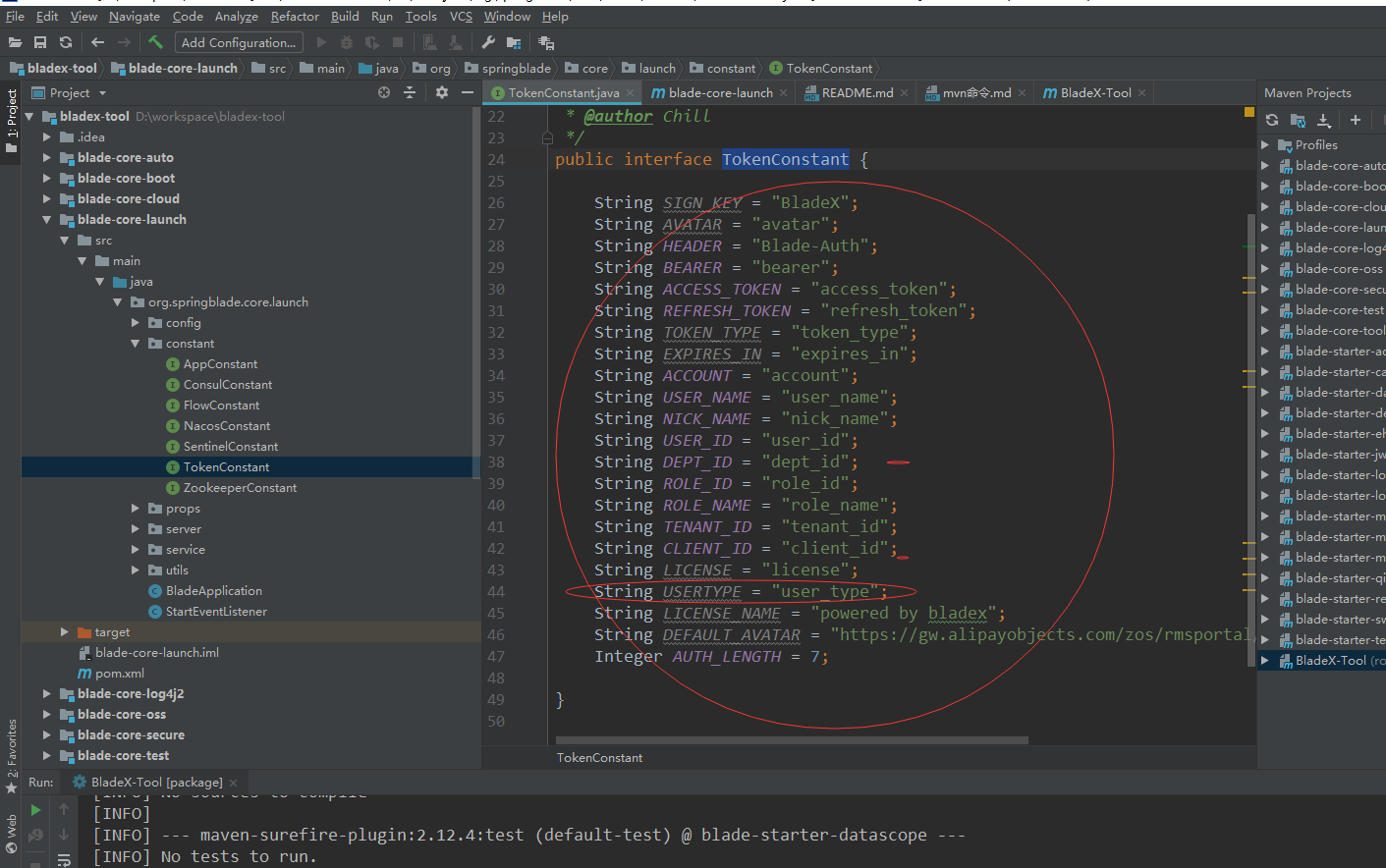Click the SDK/run anything icon after Project Structure
This screenshot has width=1386, height=868.
pos(547,42)
